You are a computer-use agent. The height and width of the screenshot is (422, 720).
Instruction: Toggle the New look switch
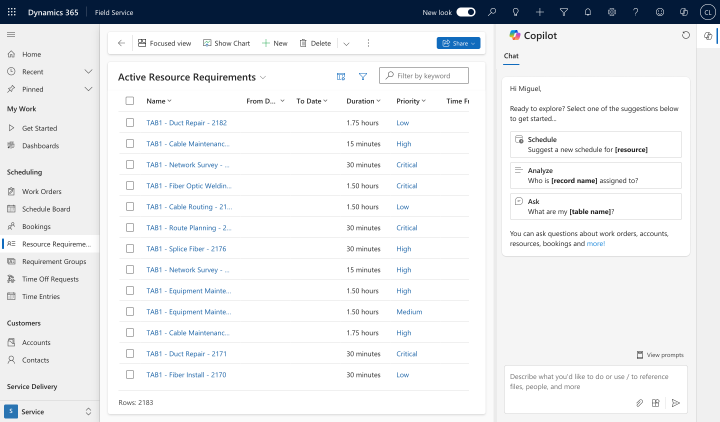[466, 12]
